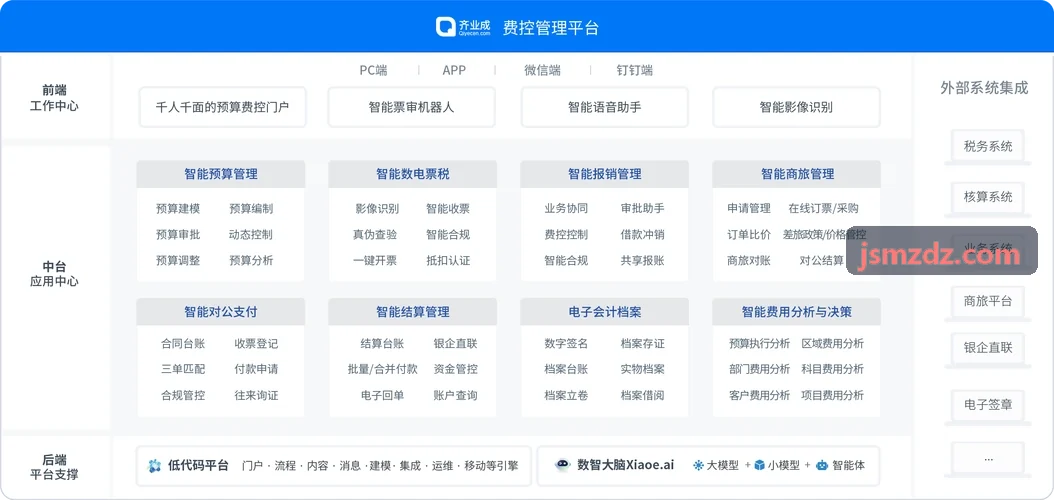Click the 智能报销管理 module header
This screenshot has height=500, width=1054.
[x=604, y=174]
